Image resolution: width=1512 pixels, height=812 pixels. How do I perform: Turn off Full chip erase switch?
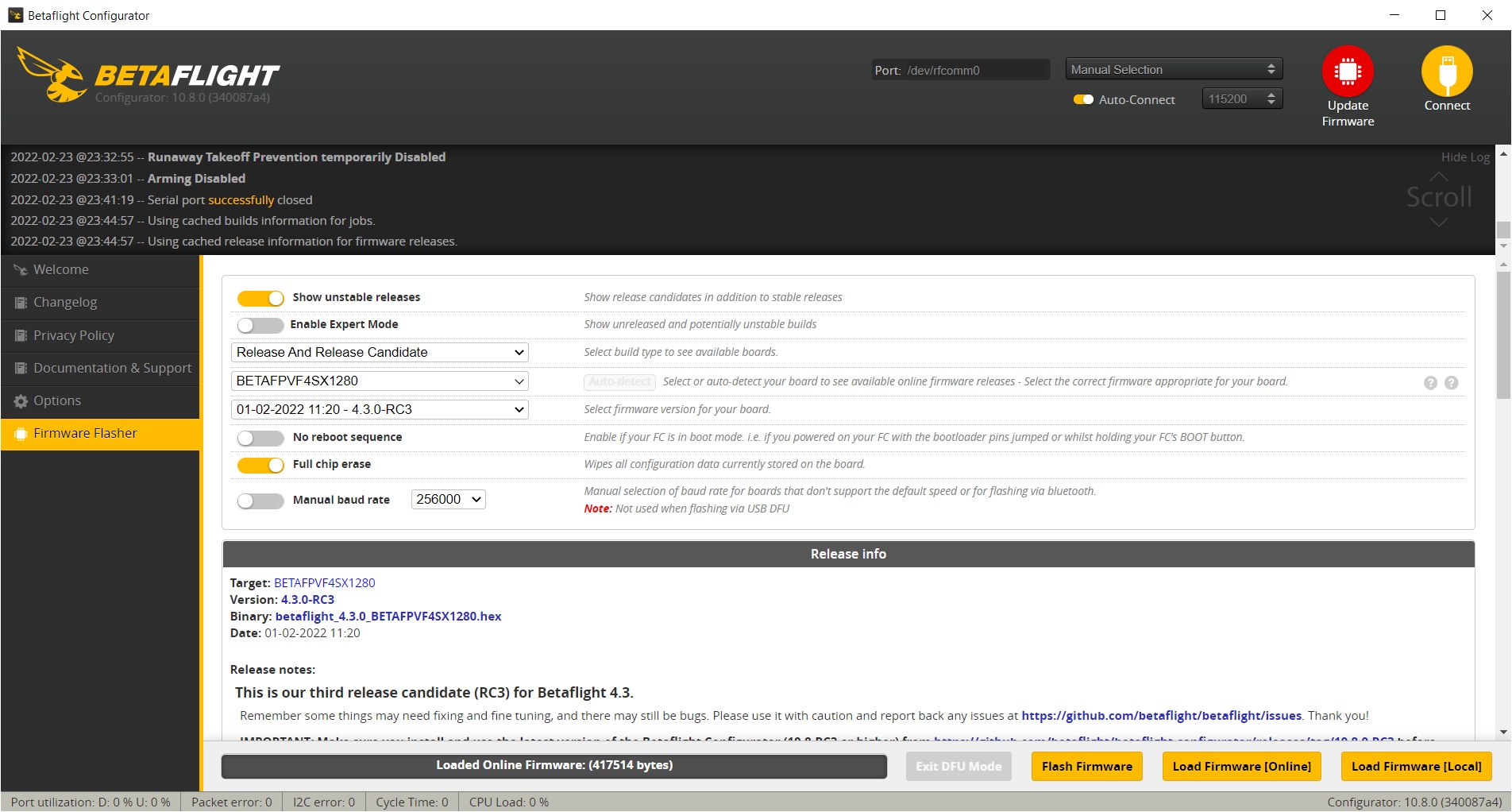point(260,465)
